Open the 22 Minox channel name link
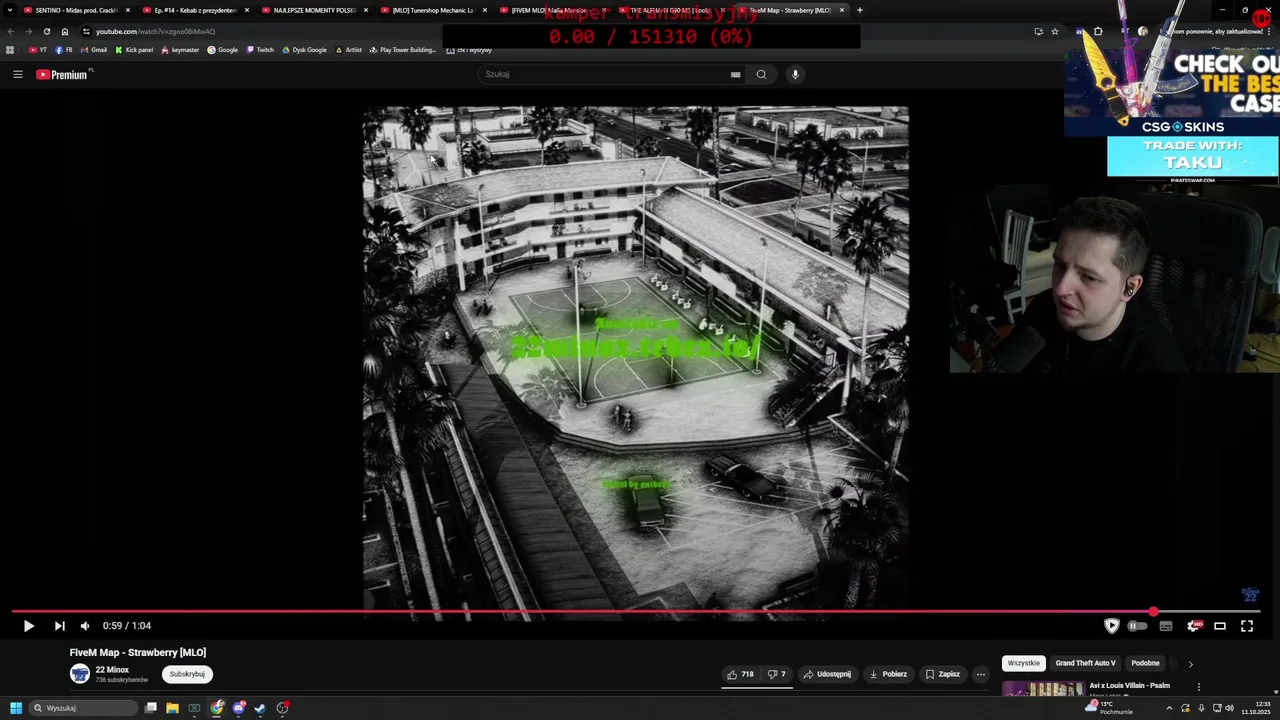This screenshot has height=720, width=1280. tap(112, 670)
